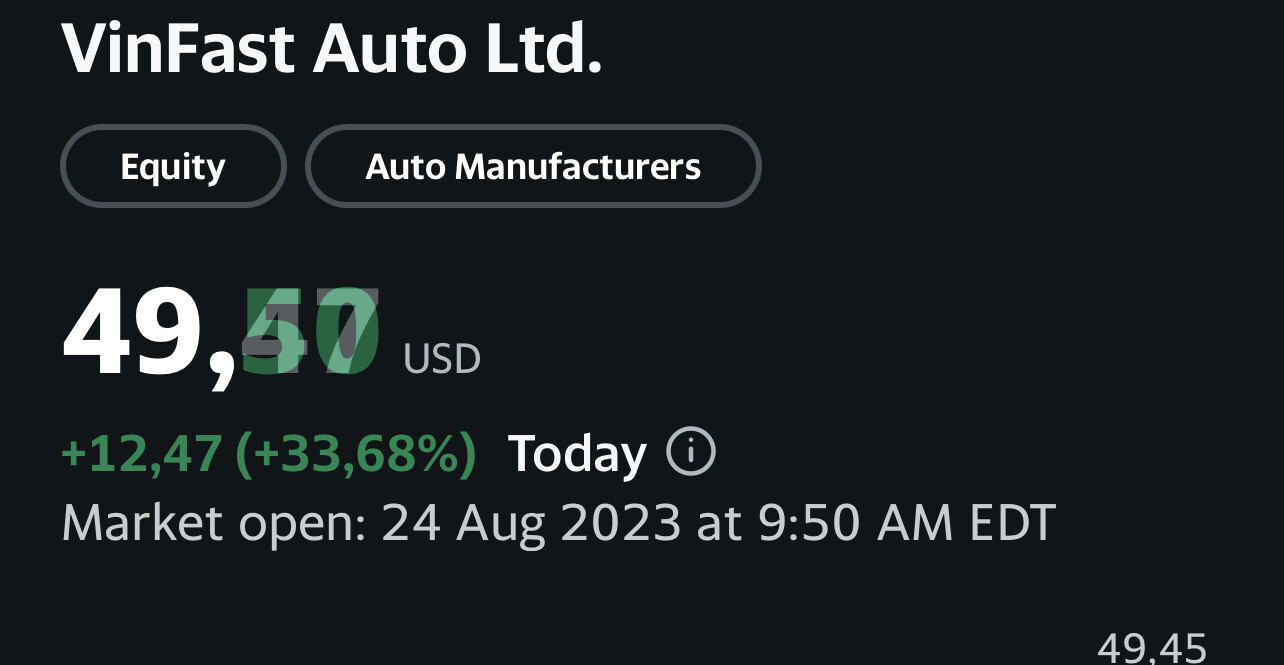Click the 49,45 chart axis value
Viewport: 1284px width, 665px height.
tap(1152, 648)
